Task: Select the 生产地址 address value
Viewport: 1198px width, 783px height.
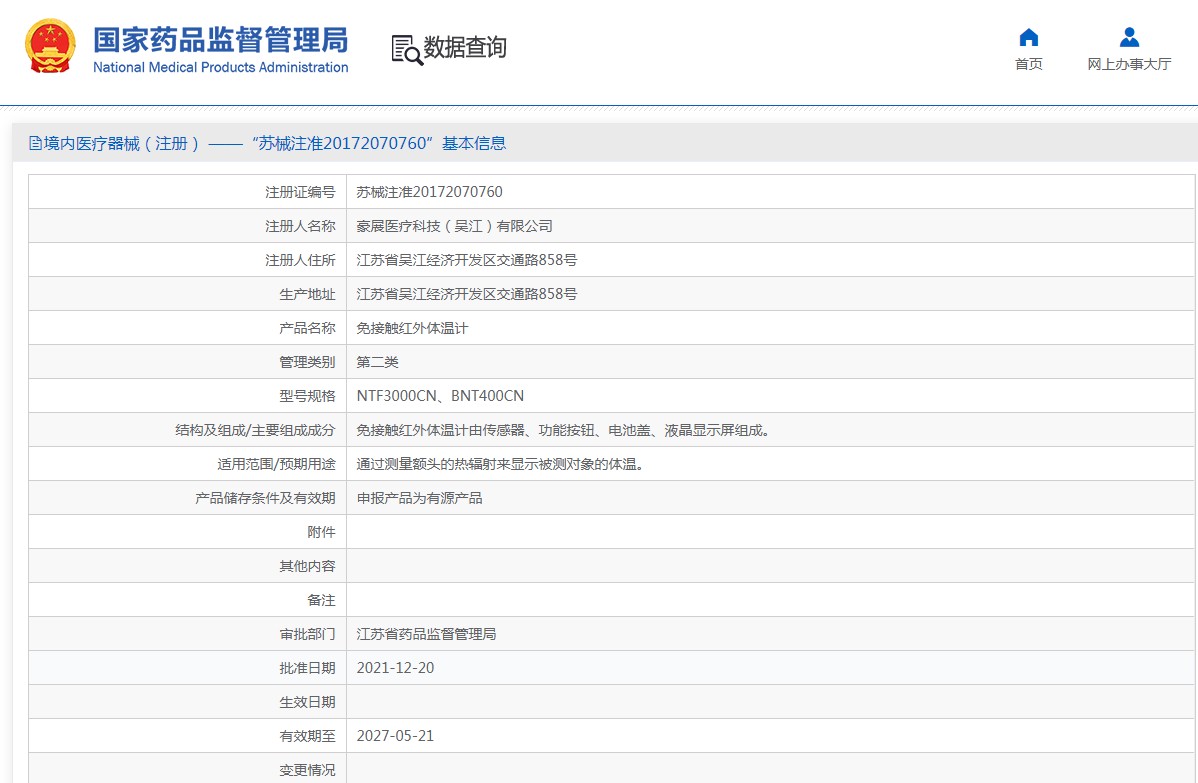Action: 466,294
